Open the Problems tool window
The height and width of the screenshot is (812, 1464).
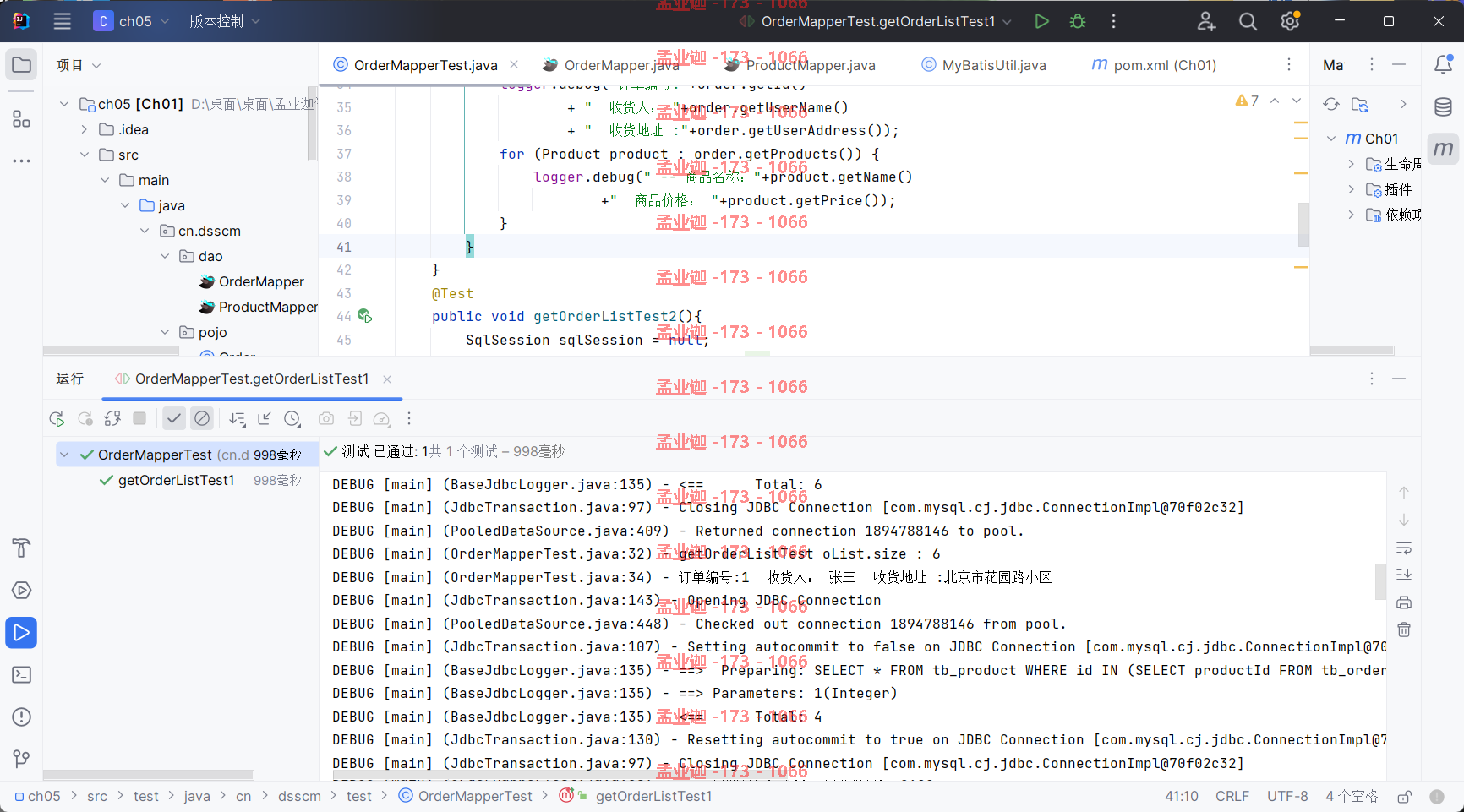coord(22,717)
